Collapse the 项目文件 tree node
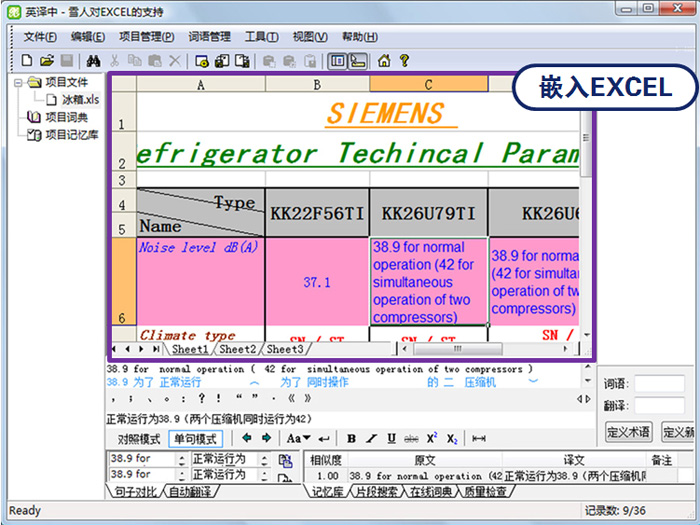Image resolution: width=700 pixels, height=525 pixels. [19, 83]
